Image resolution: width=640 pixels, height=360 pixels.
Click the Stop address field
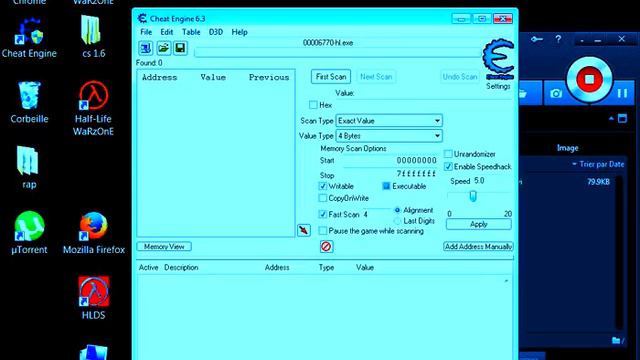(x=390, y=174)
